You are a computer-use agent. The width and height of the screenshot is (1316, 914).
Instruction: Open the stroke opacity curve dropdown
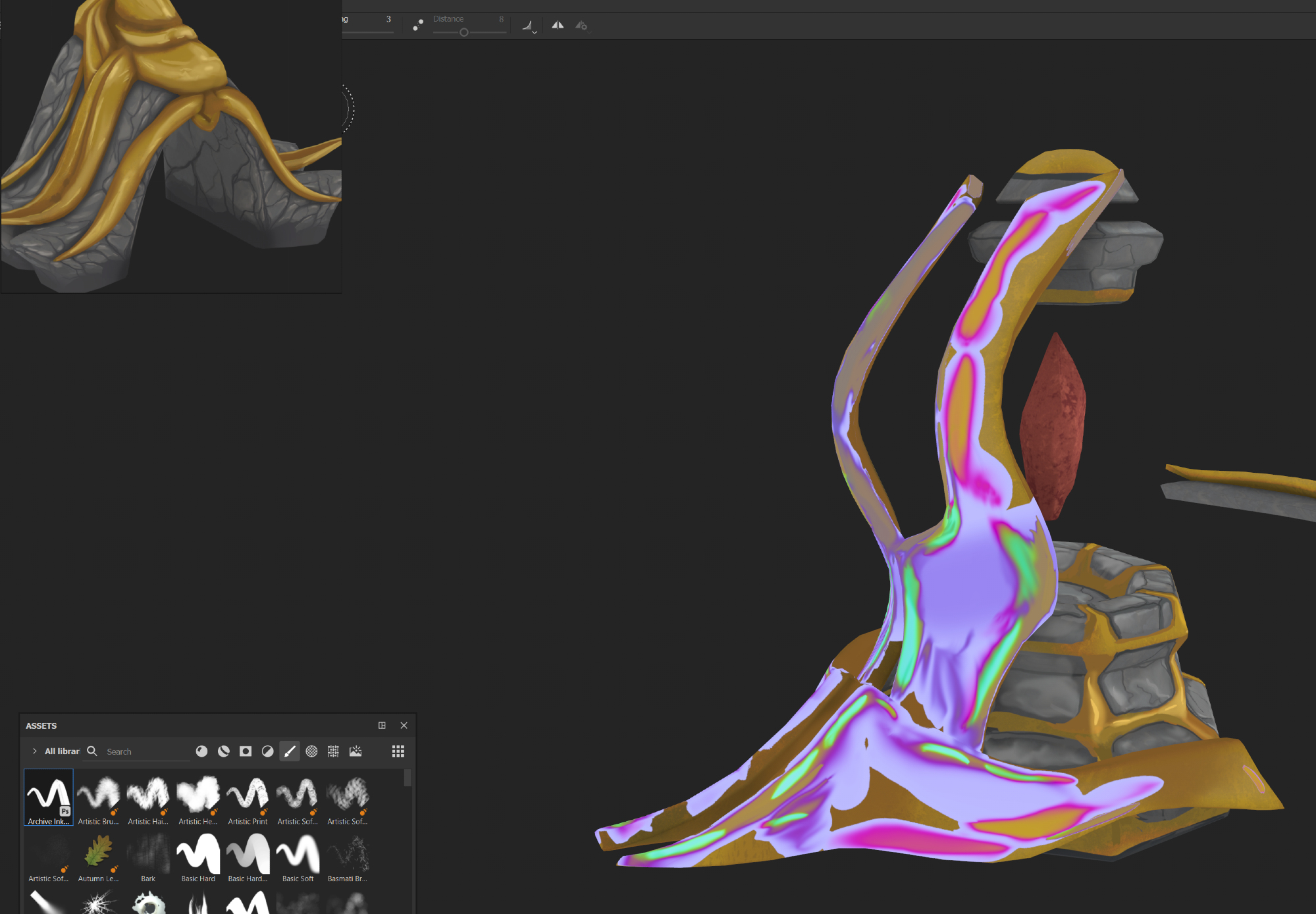tap(529, 26)
